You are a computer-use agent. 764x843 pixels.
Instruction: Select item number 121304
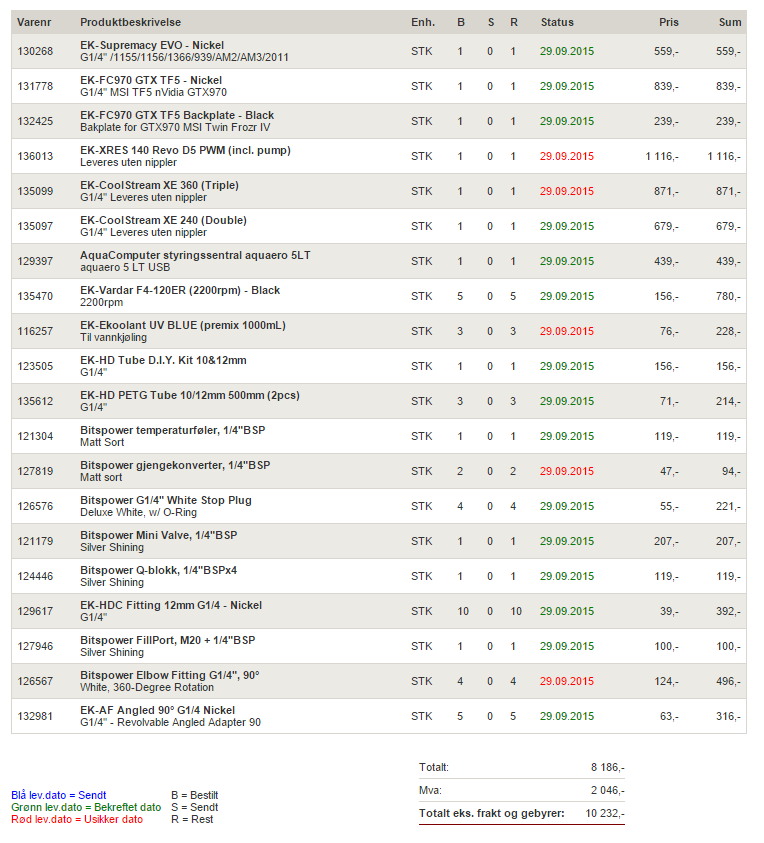click(35, 436)
